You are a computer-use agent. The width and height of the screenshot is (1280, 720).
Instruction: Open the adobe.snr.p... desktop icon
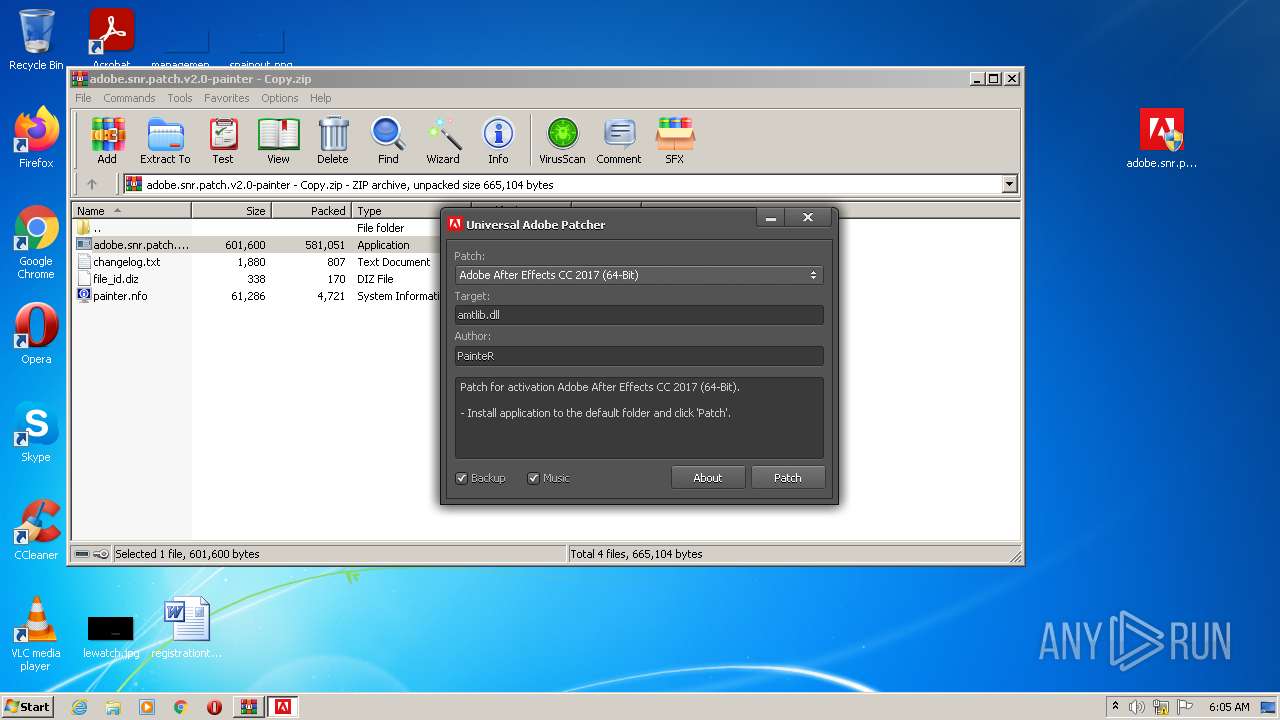click(1161, 138)
